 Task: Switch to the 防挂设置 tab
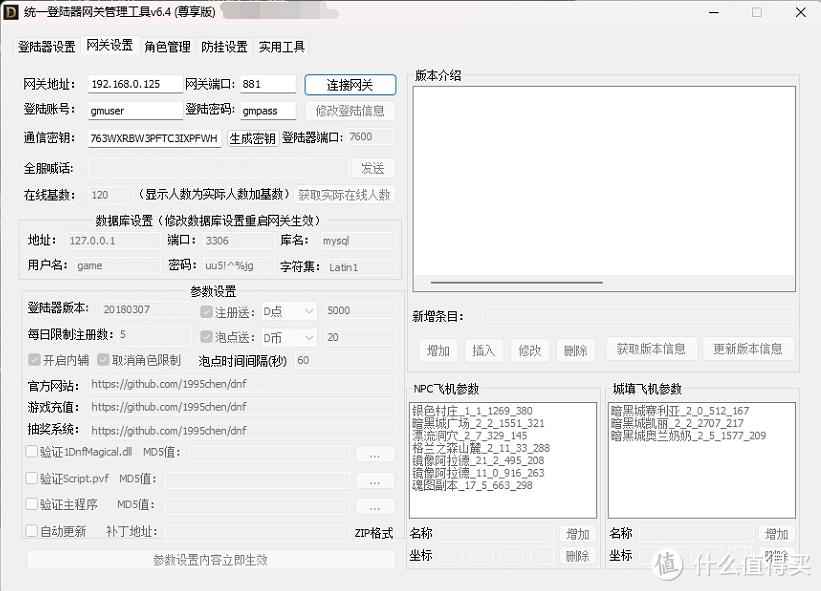point(225,46)
